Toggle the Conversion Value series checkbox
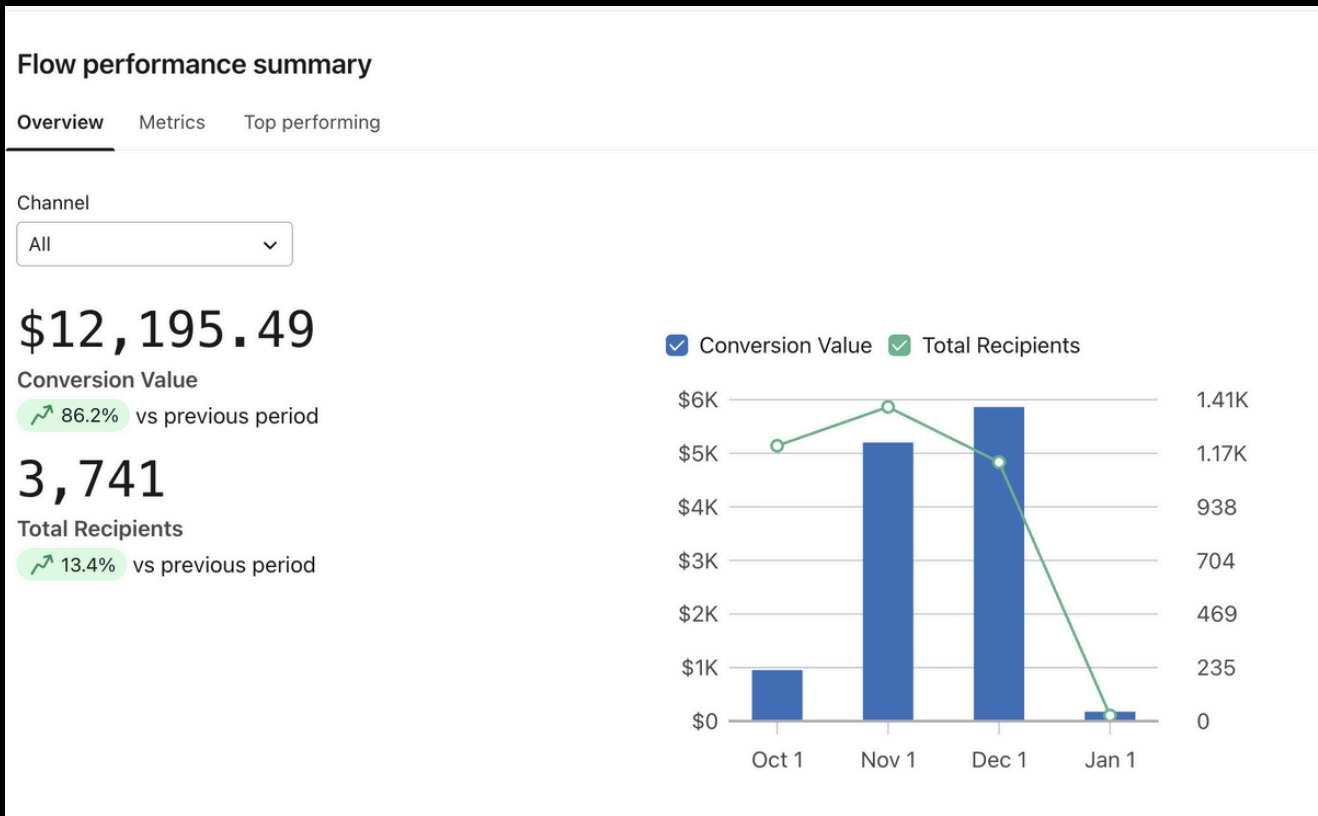Viewport: 1318px width, 816px height. [677, 346]
